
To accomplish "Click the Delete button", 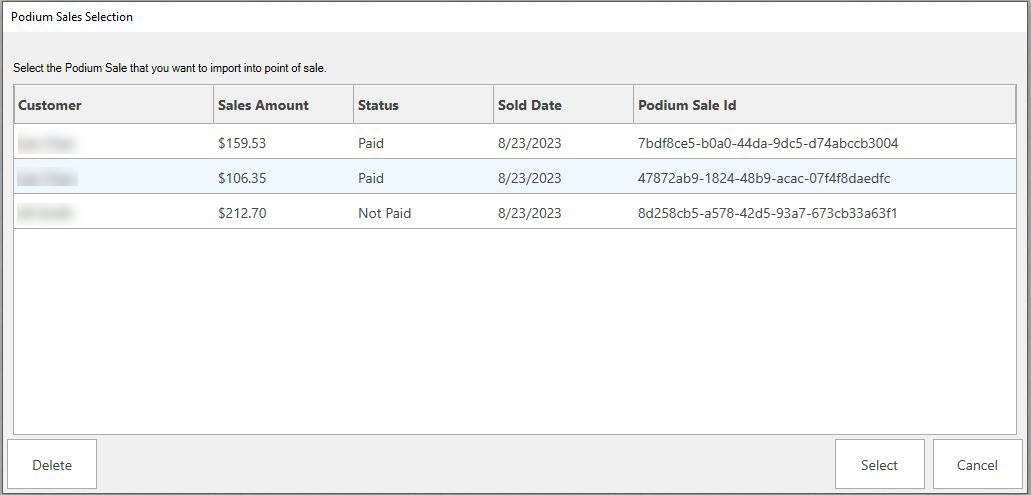I will click(x=52, y=465).
